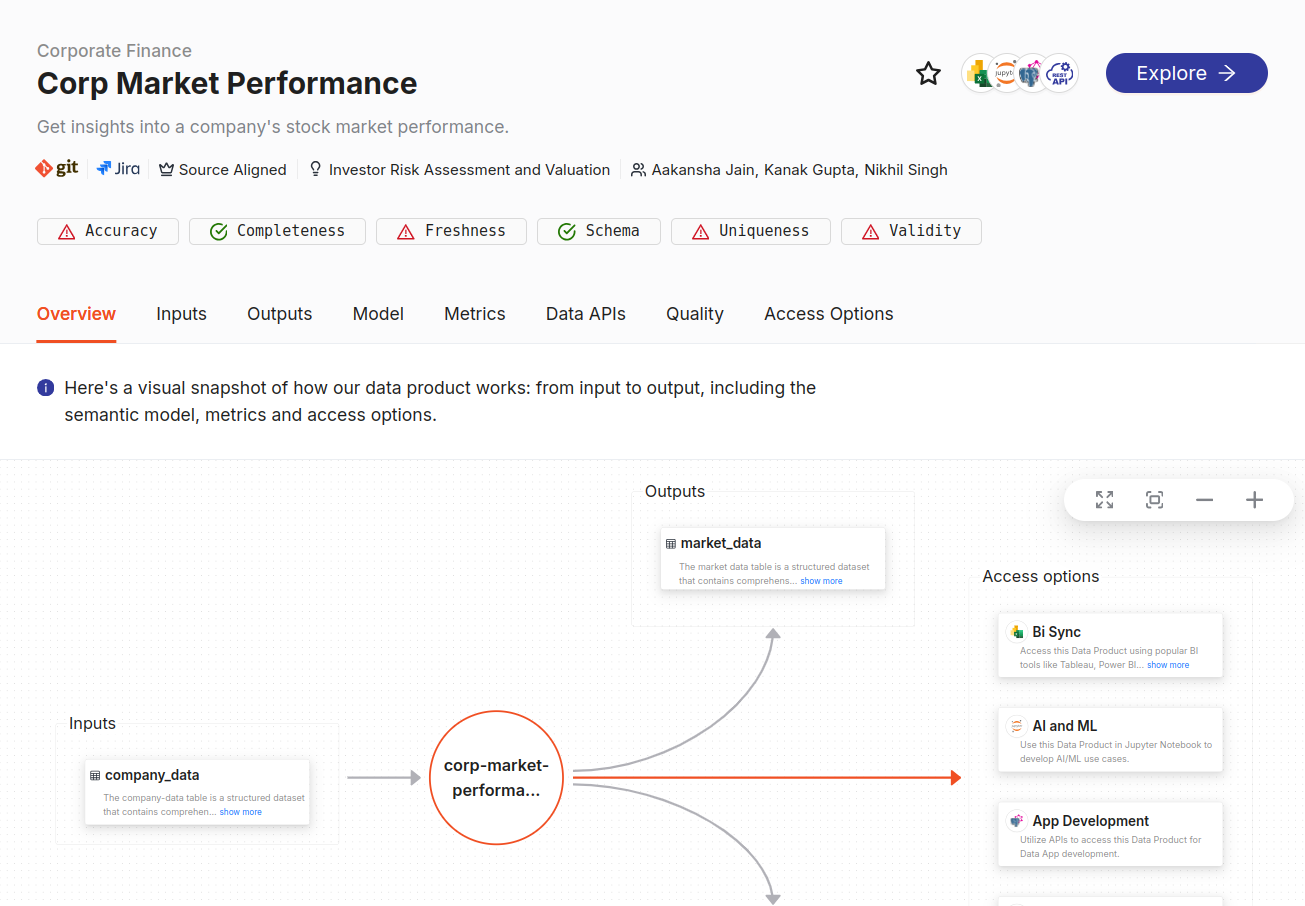Click the Completeness green check icon

click(219, 232)
